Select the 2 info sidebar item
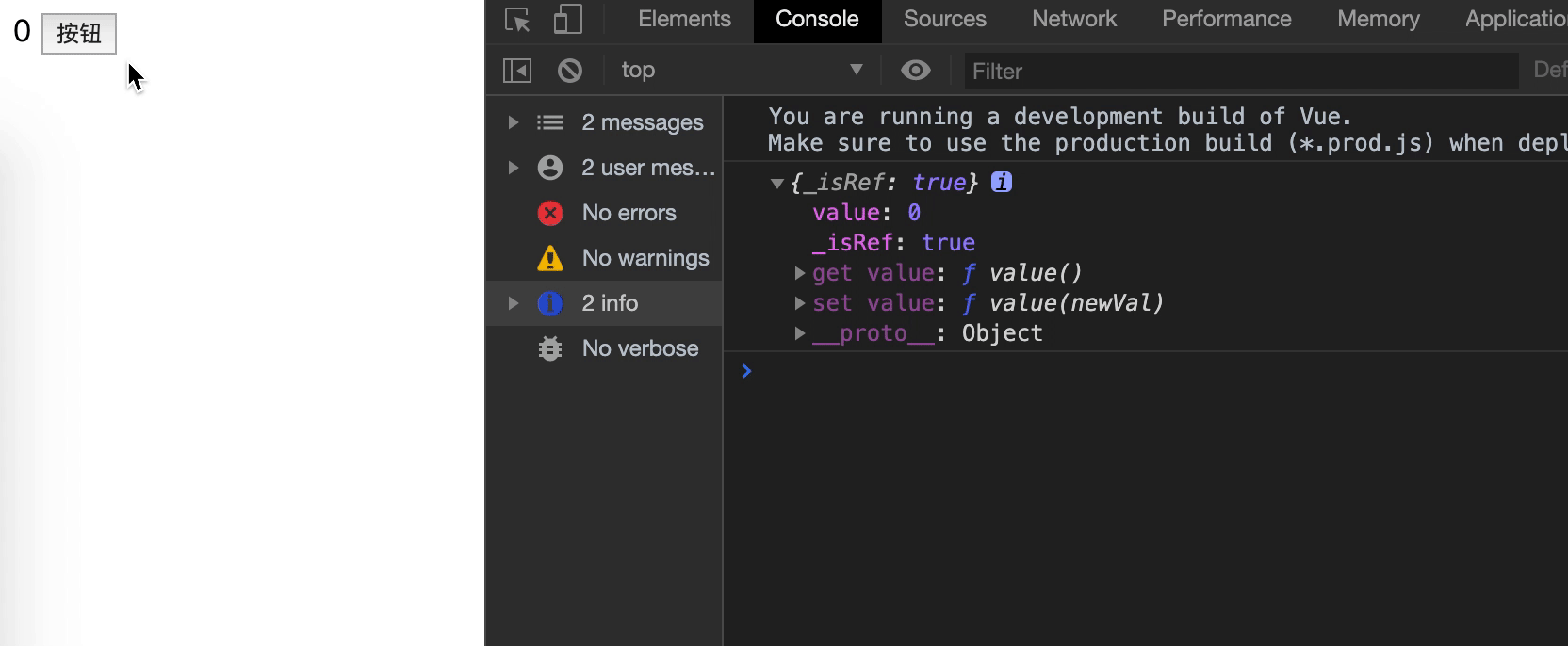The width and height of the screenshot is (1568, 646). click(610, 303)
